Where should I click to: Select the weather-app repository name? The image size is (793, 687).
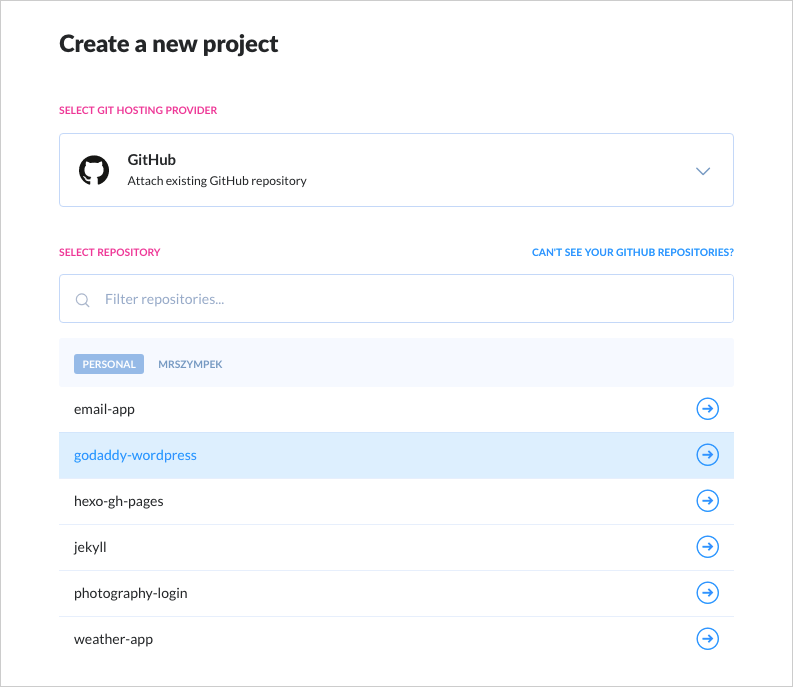click(x=113, y=639)
